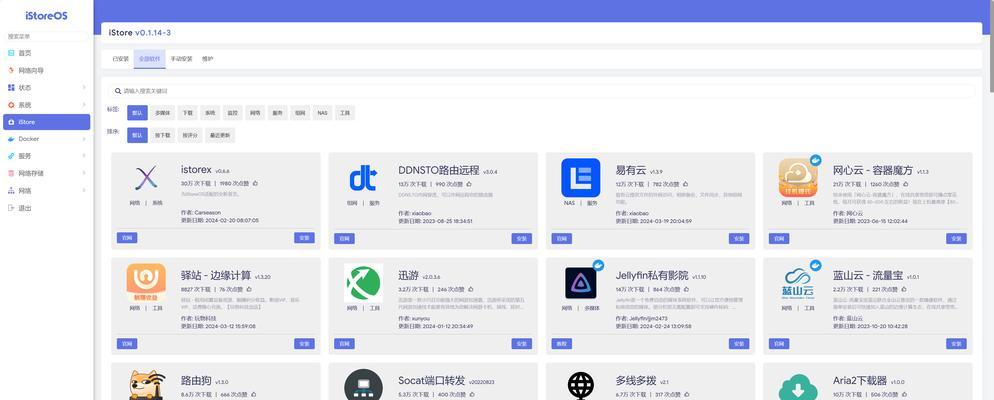Viewport: 994px width, 400px height.
Task: Click the DDNSTO路由远程 app logo
Action: (x=364, y=178)
